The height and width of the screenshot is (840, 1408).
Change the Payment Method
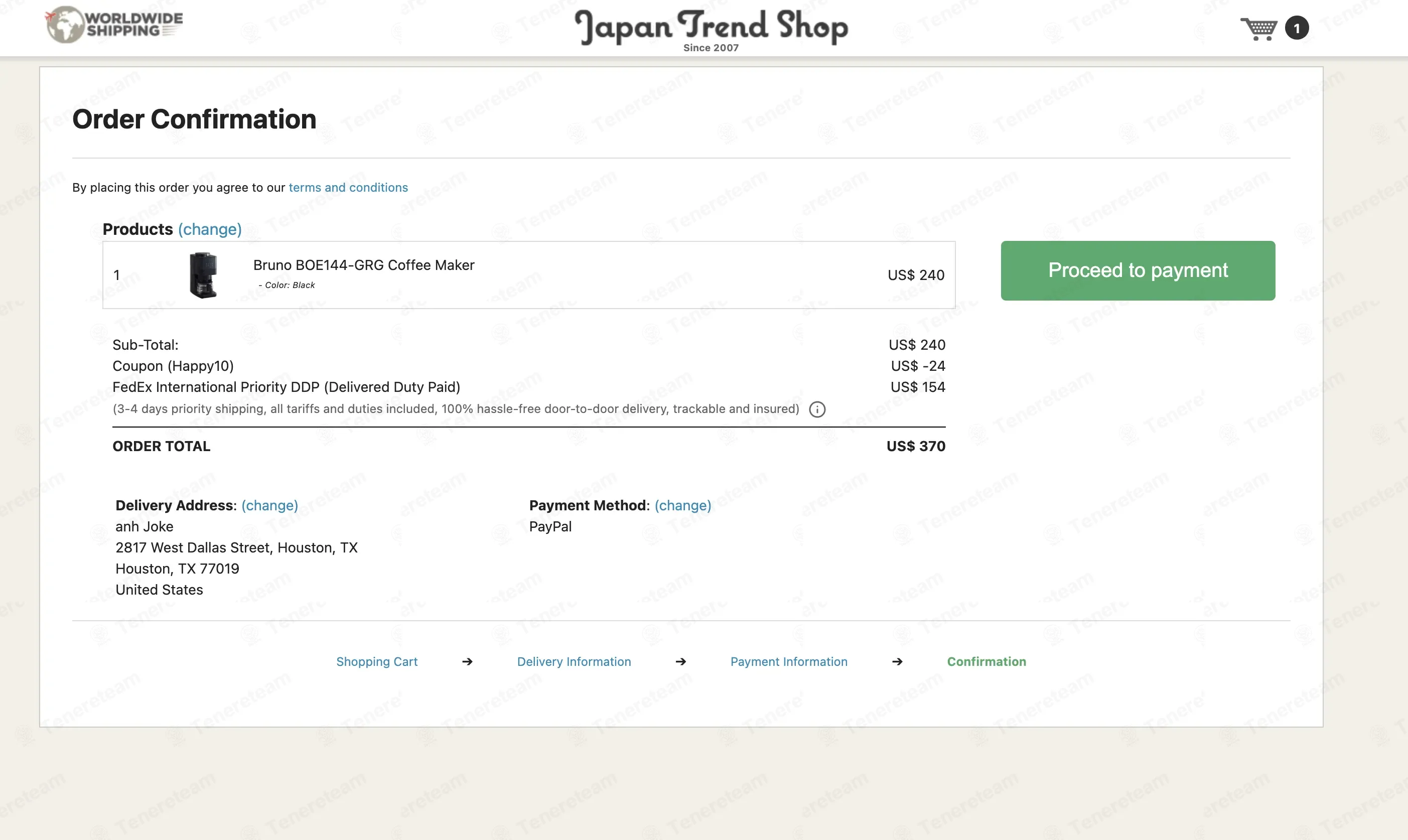(x=682, y=505)
